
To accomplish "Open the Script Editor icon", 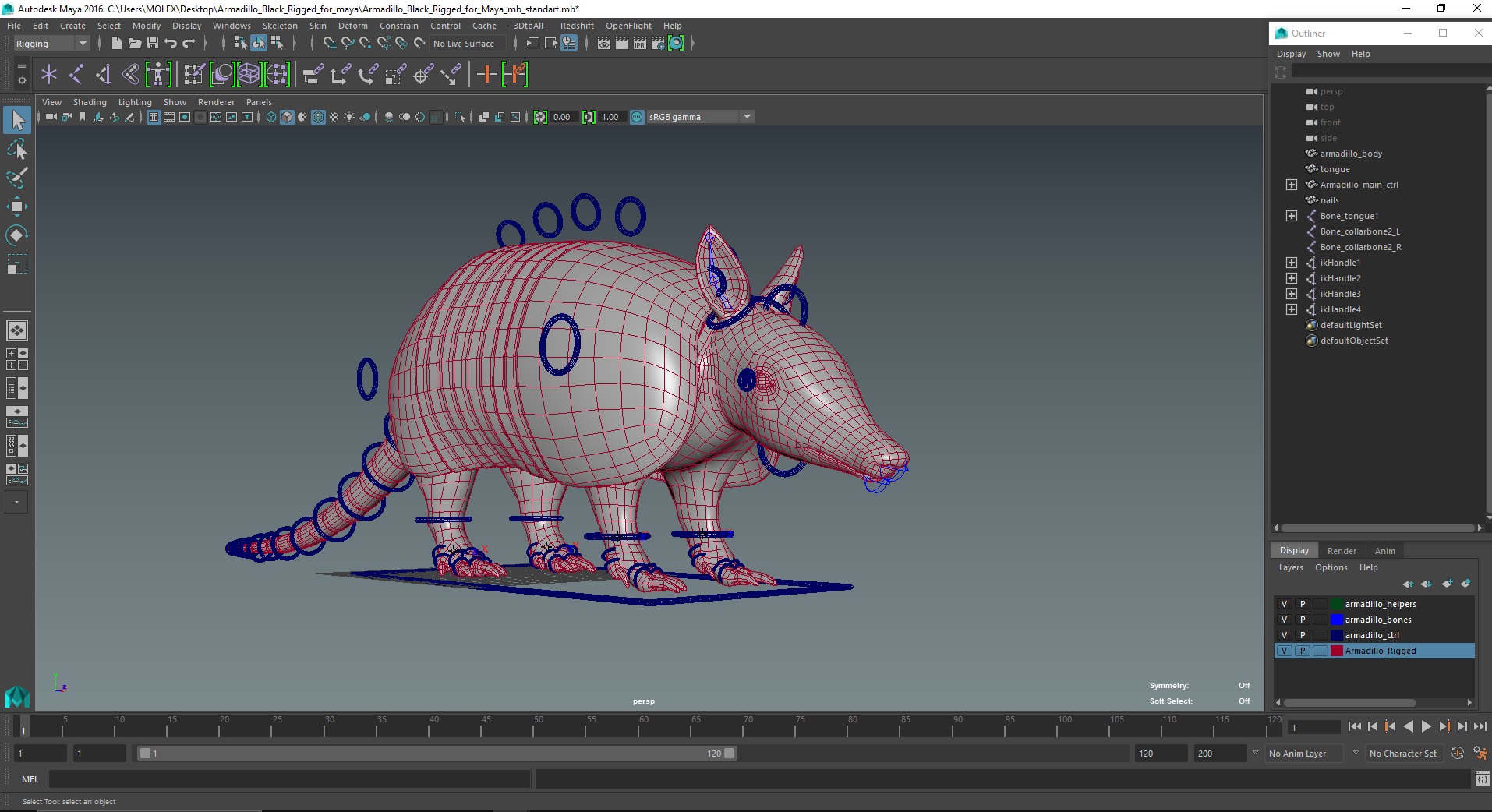I will pyautogui.click(x=1482, y=779).
